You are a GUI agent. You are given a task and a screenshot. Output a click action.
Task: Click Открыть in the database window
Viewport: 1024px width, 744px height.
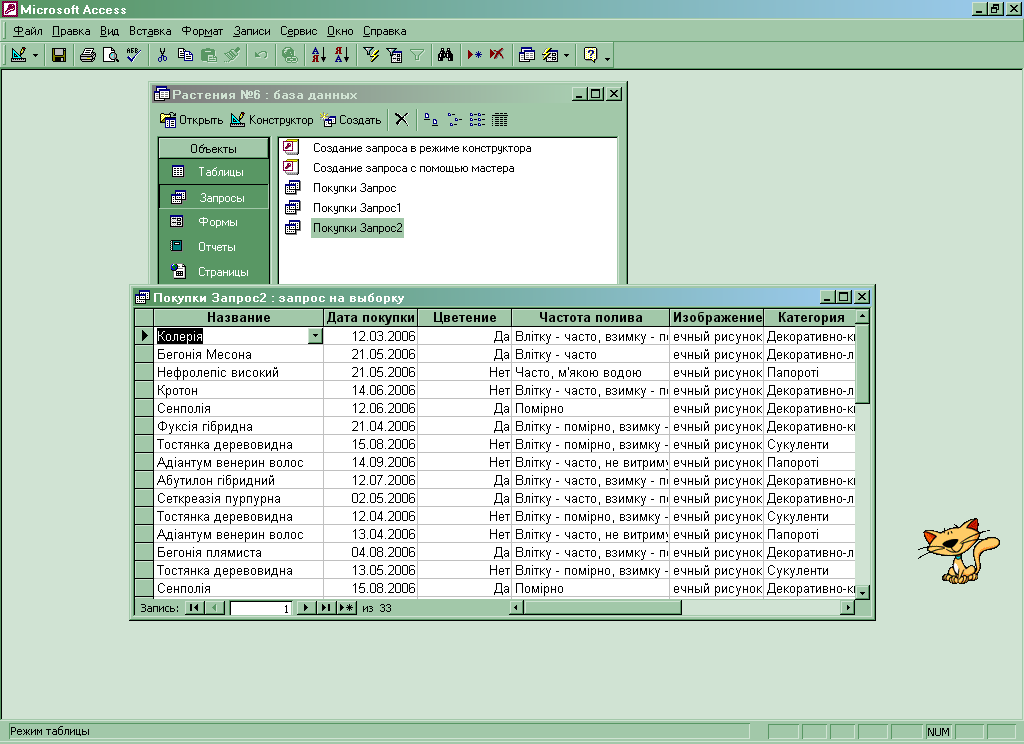tap(191, 120)
